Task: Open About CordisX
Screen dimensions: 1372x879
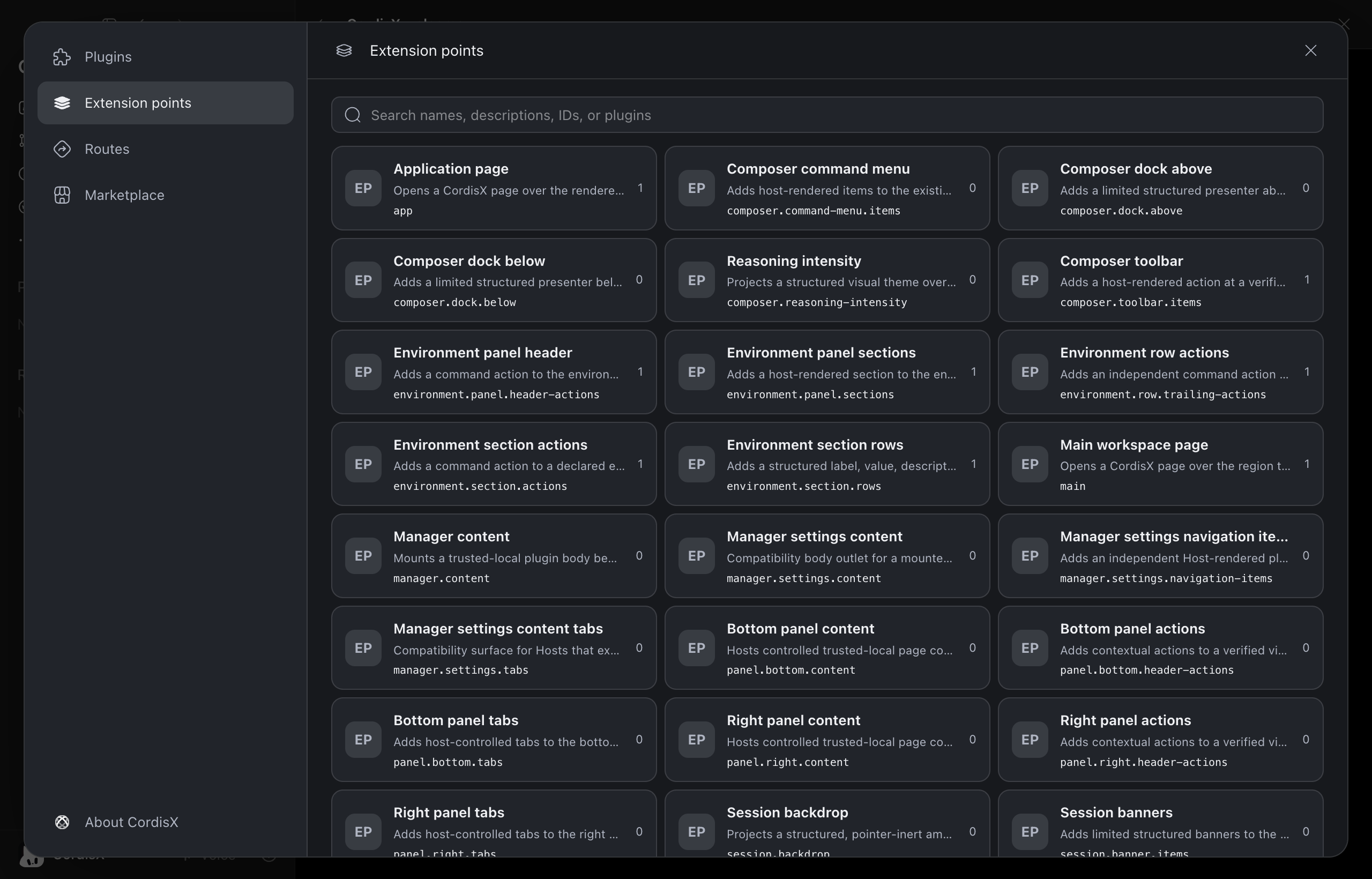Action: tap(165, 822)
